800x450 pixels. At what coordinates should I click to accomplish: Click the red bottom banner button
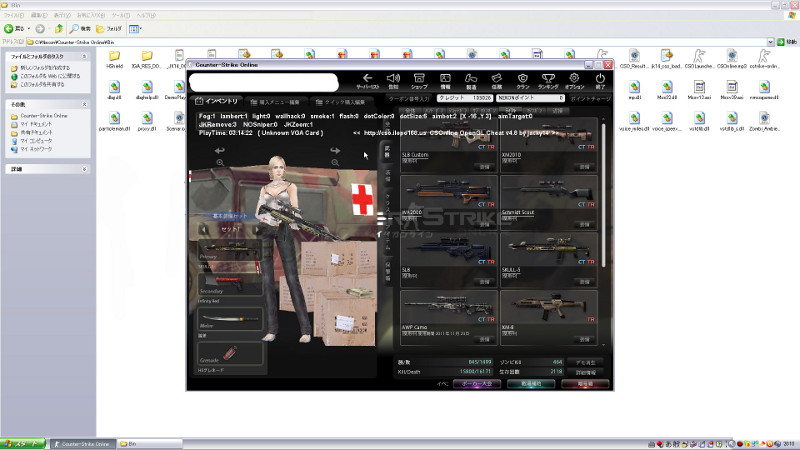[585, 384]
